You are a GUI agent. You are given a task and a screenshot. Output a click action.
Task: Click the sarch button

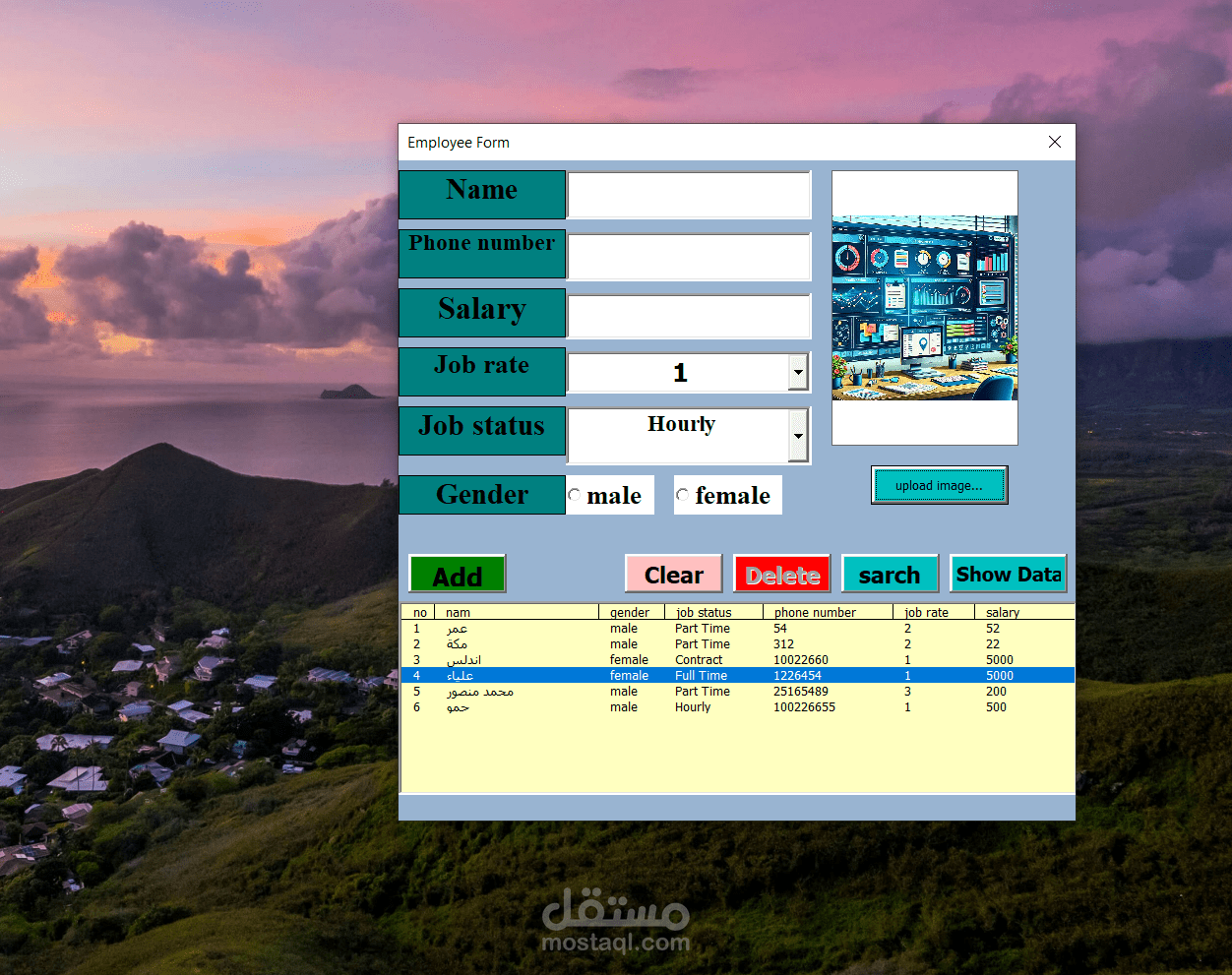[890, 574]
